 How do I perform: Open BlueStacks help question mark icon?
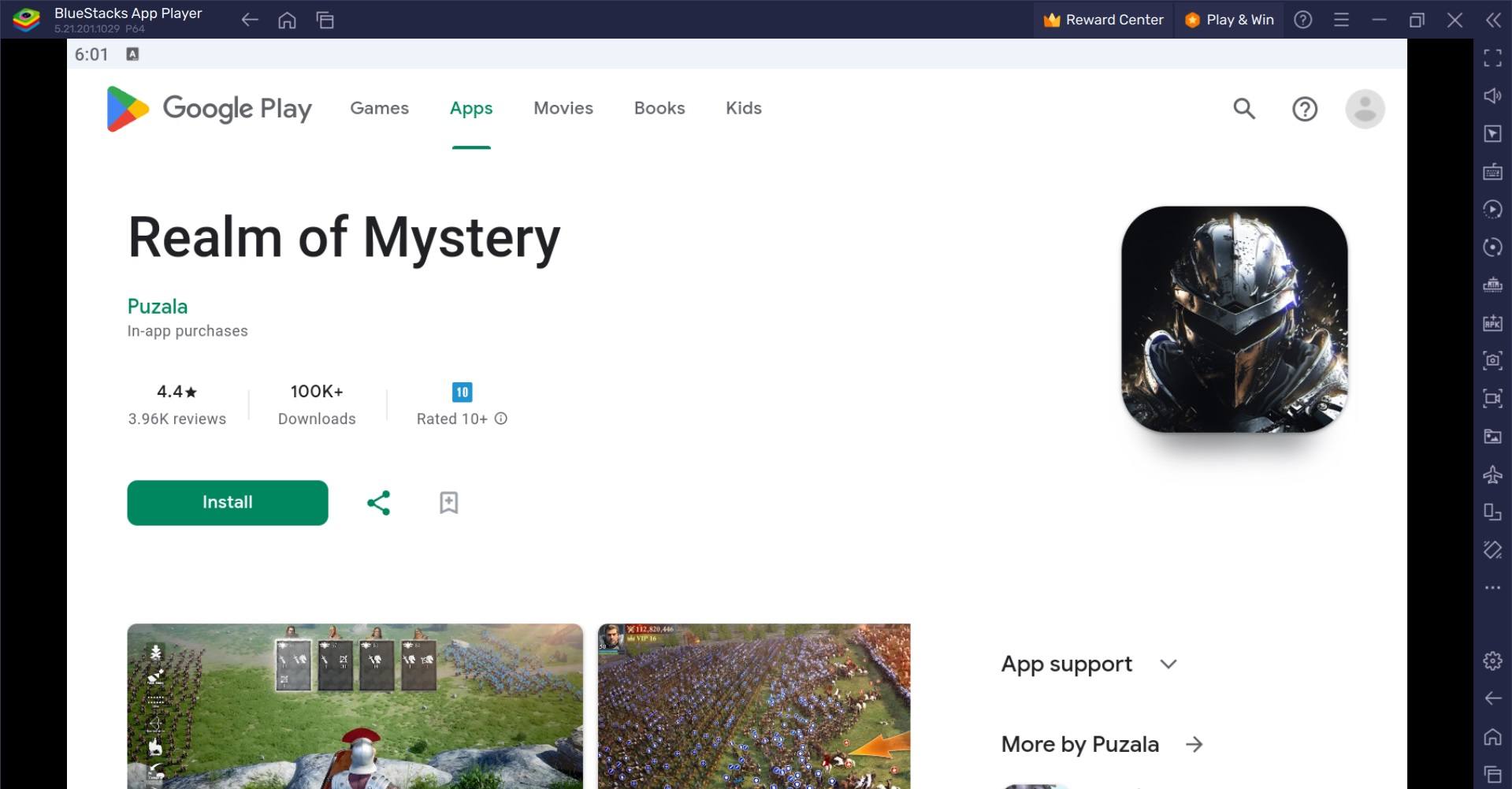tap(1303, 20)
